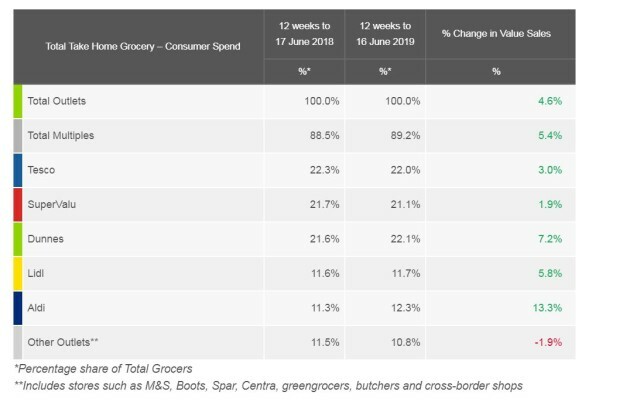Viewport: 630px width, 409px height.
Task: Click the blue color bar beside Tesco
Action: [19, 170]
